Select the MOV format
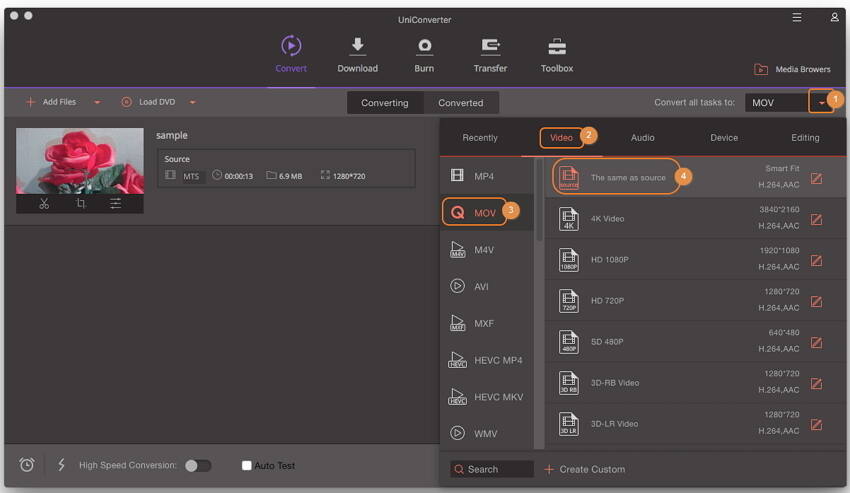The image size is (850, 493). [487, 213]
